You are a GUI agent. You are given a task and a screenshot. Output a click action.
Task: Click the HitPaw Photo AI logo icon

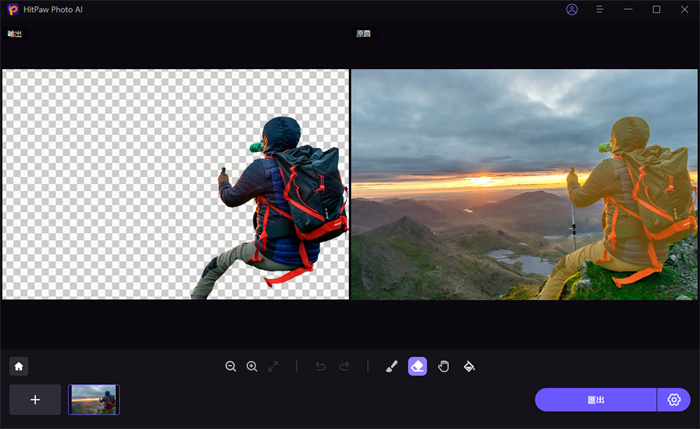12,9
